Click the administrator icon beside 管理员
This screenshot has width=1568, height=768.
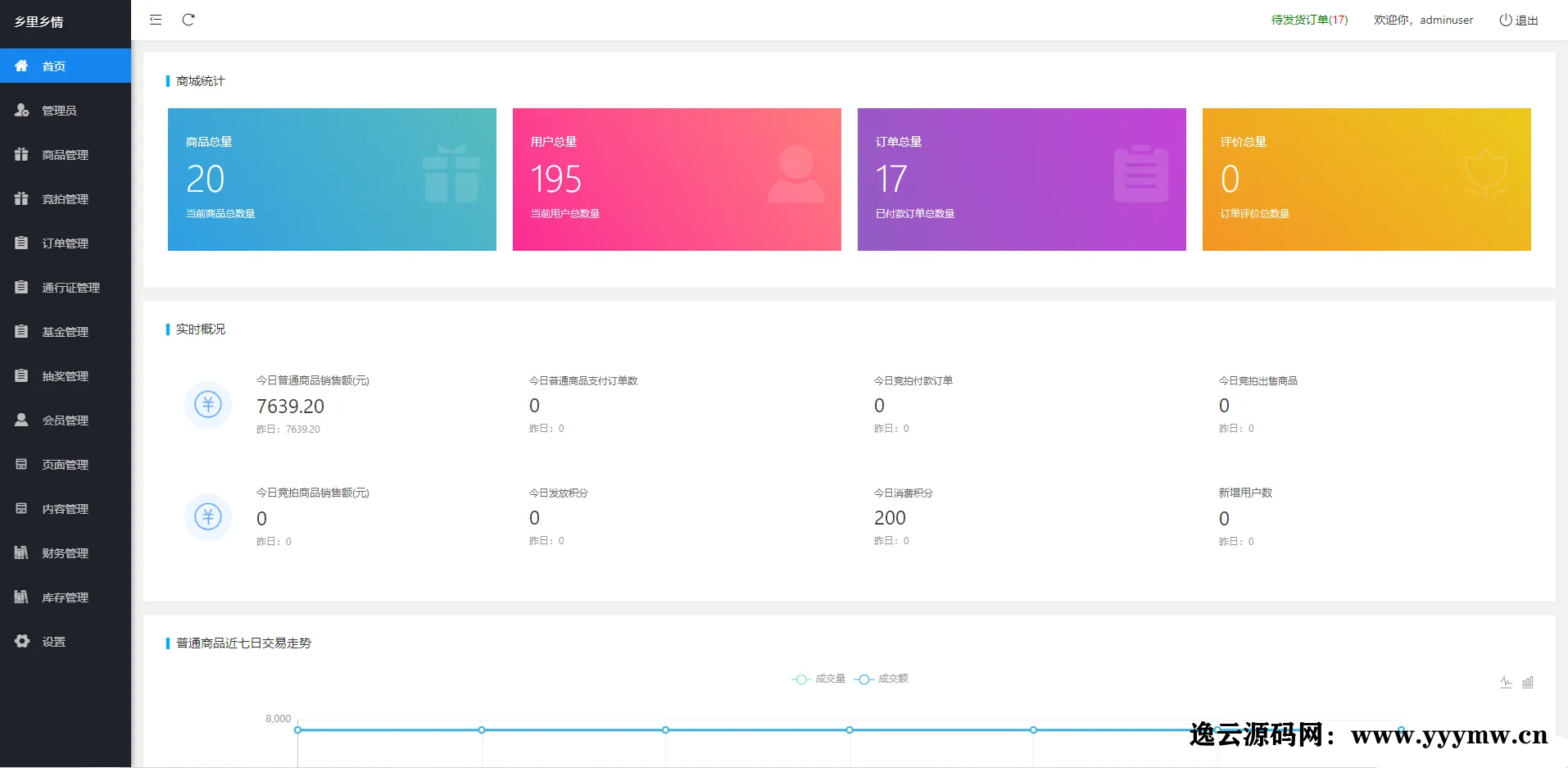pyautogui.click(x=21, y=110)
